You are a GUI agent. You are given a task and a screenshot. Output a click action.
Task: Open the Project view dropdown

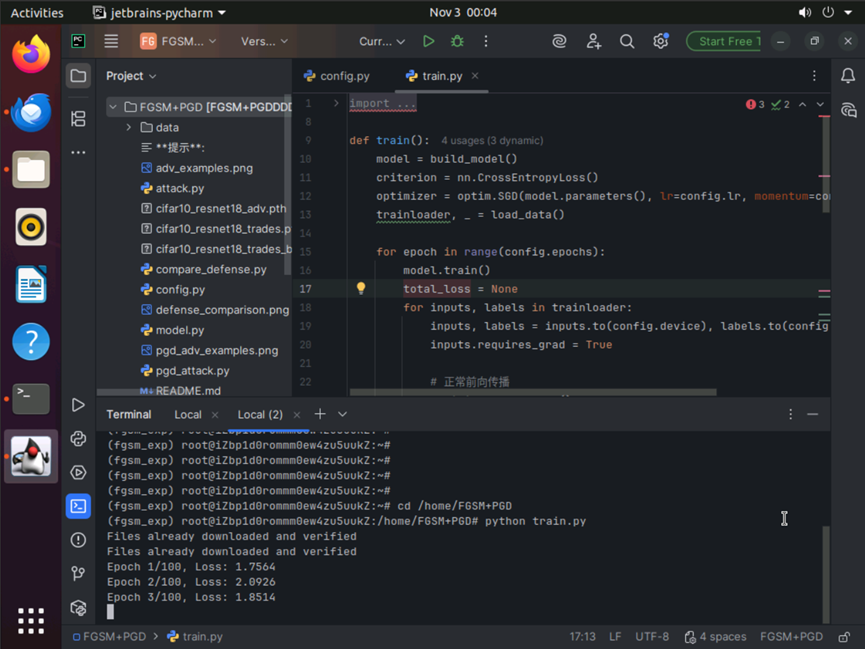[x=131, y=76]
